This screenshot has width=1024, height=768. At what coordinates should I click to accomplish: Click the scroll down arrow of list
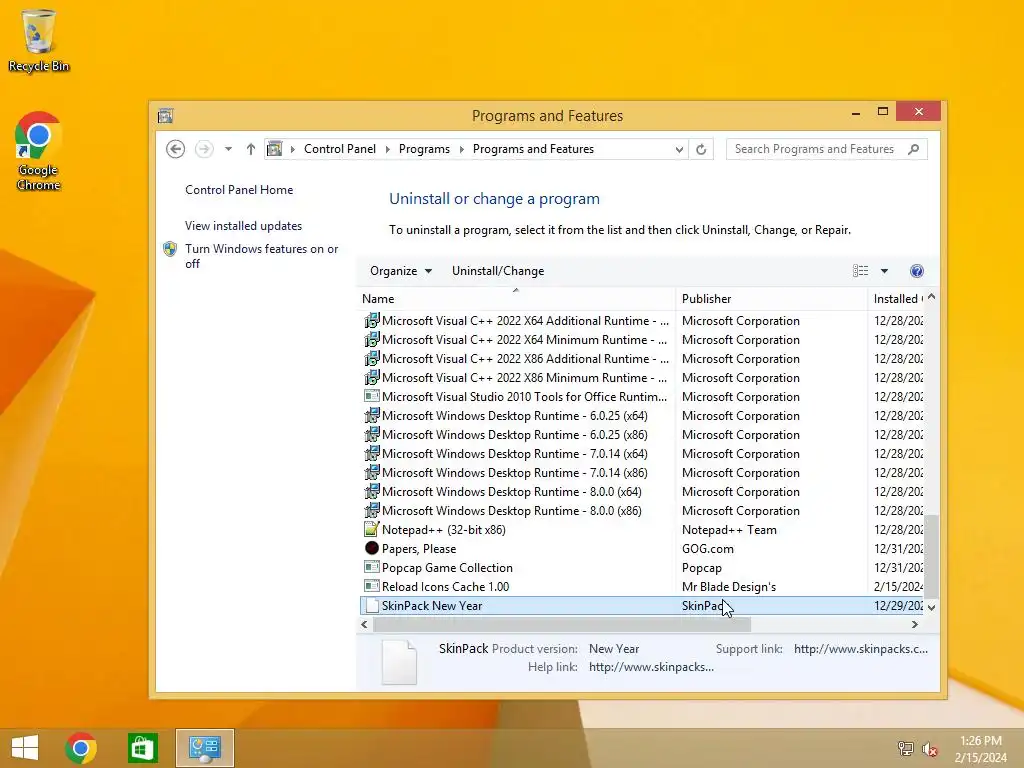pos(931,607)
